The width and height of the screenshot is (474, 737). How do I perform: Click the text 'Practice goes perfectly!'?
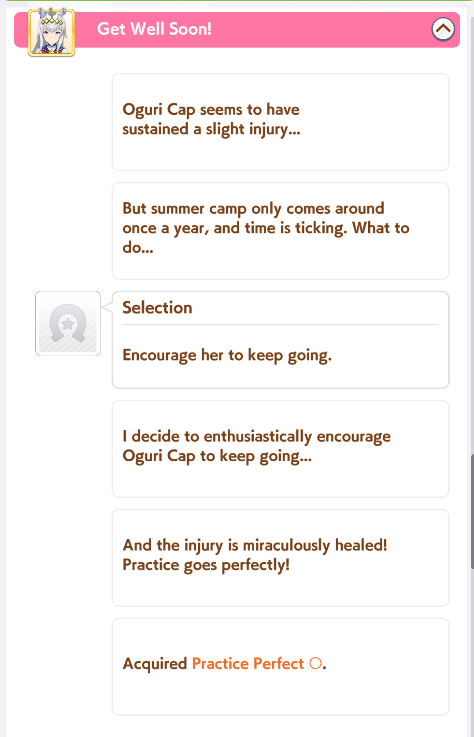tap(205, 565)
